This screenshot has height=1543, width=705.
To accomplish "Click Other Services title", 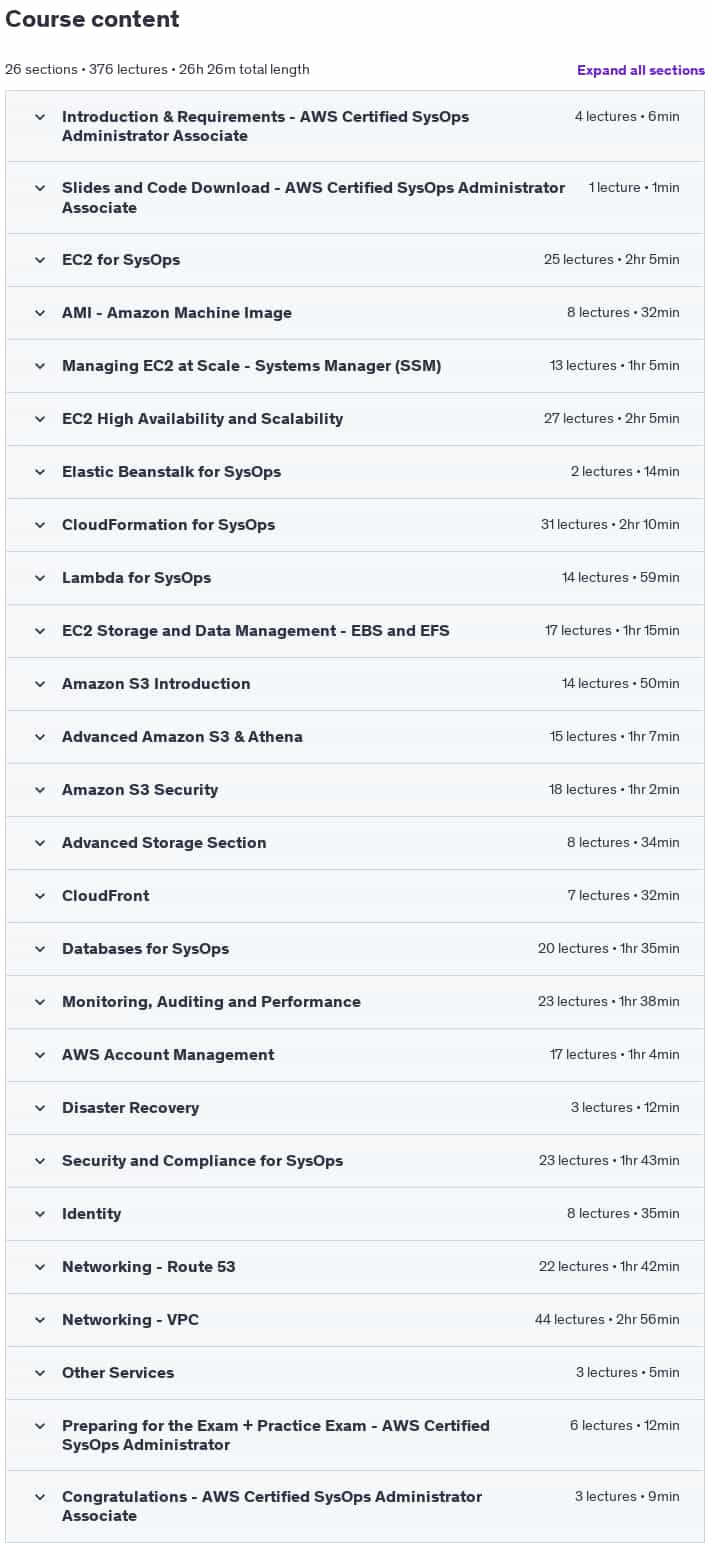I will [x=118, y=1373].
